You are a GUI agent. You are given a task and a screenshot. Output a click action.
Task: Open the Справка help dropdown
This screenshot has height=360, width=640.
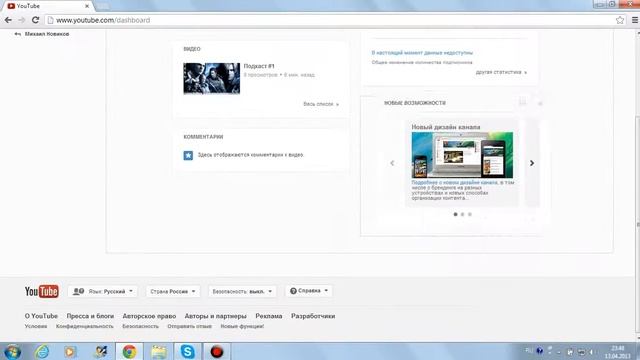309,291
